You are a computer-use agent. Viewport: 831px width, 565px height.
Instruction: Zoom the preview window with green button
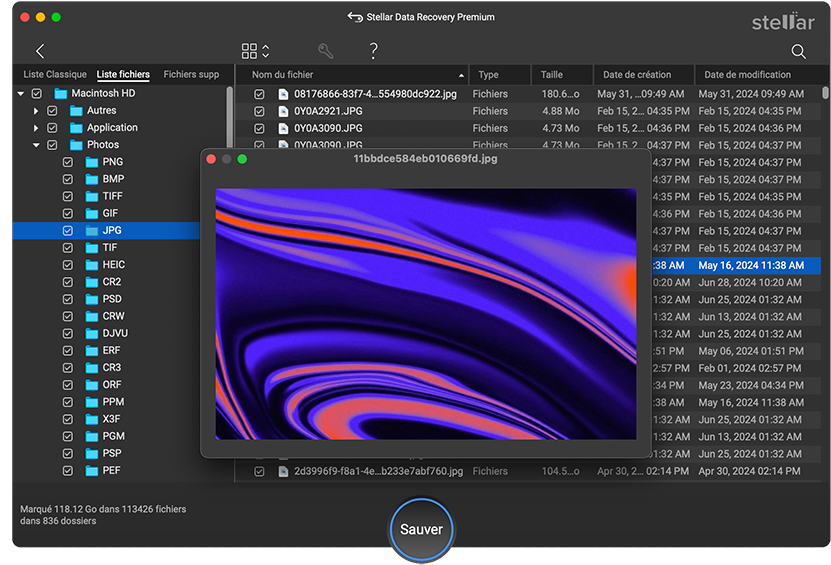pyautogui.click(x=242, y=159)
